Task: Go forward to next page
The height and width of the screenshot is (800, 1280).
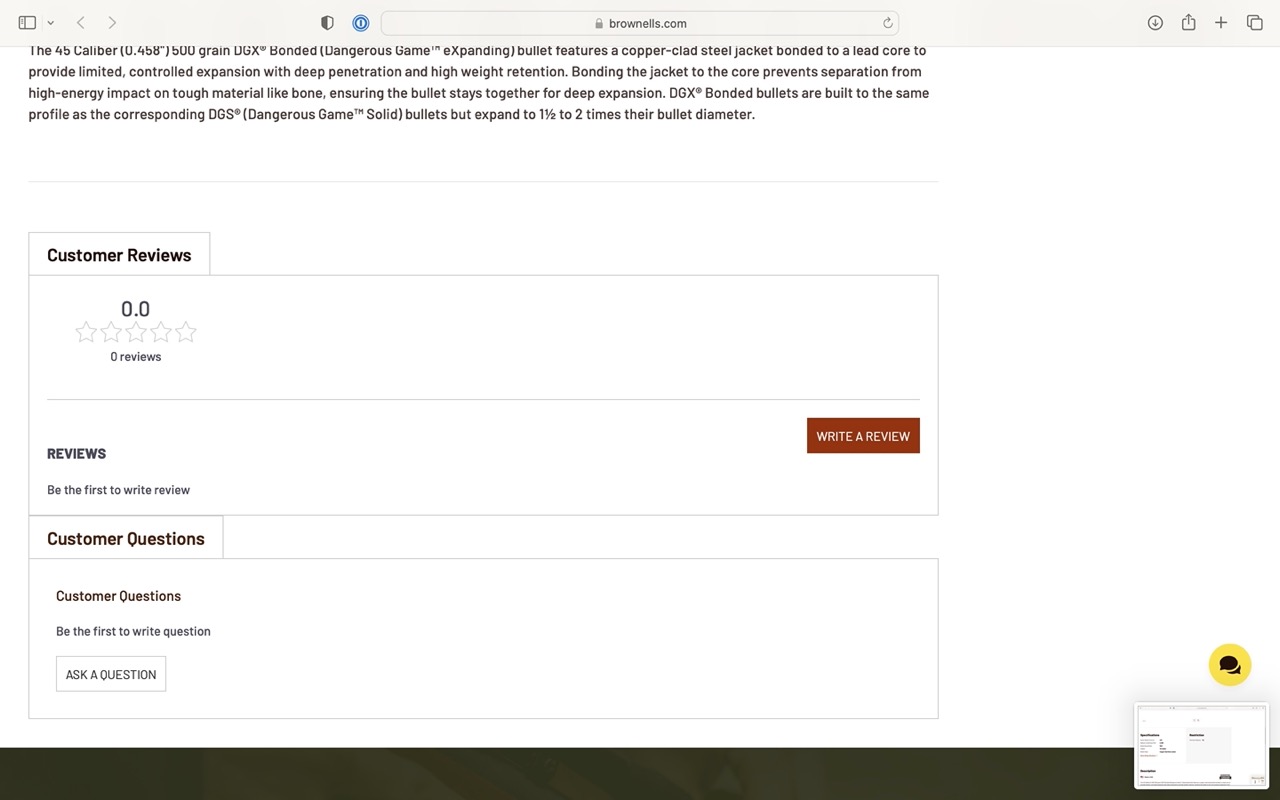Action: 112,22
